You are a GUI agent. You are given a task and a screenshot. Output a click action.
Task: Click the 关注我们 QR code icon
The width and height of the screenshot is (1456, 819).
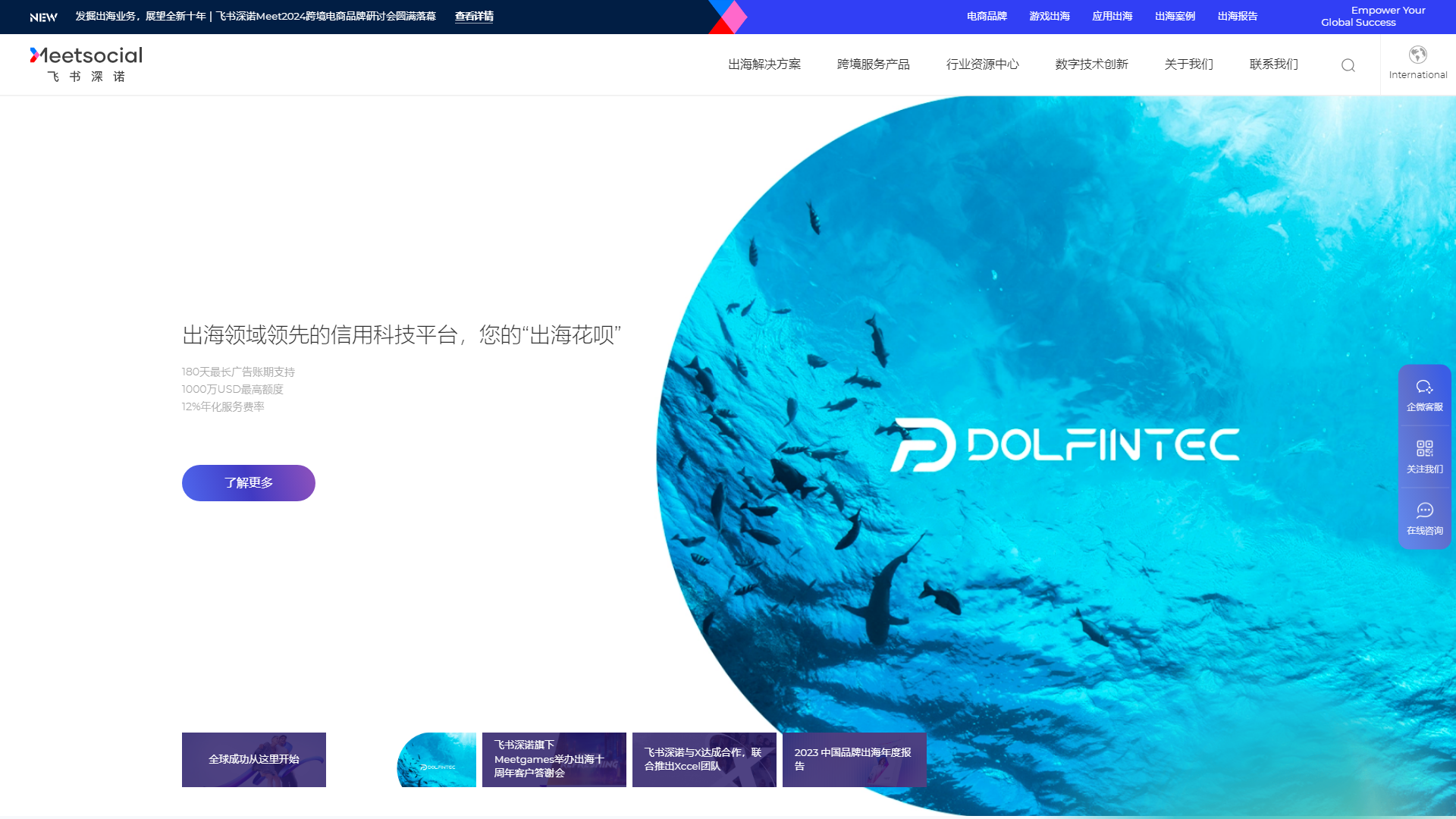pyautogui.click(x=1424, y=449)
